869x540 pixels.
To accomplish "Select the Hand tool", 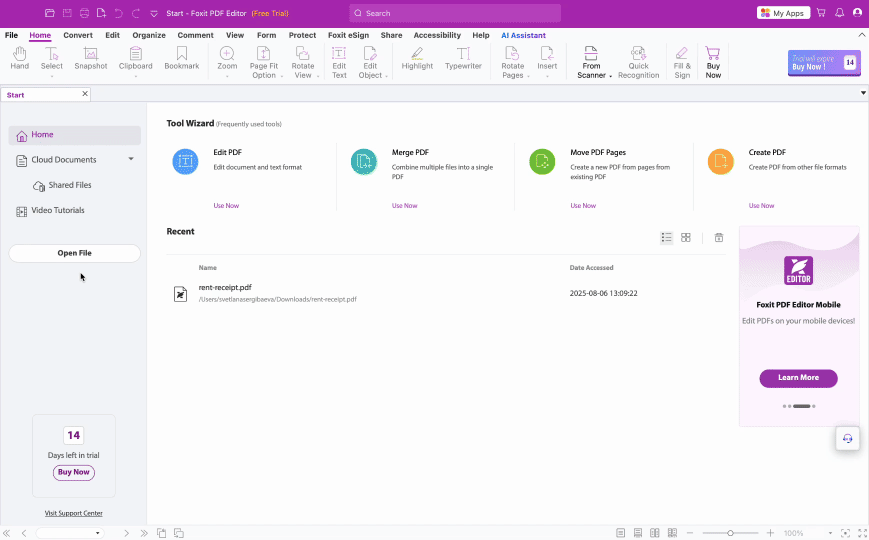I will point(20,59).
